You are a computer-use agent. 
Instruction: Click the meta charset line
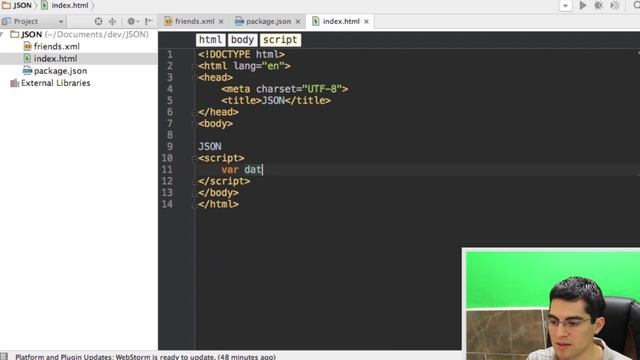click(x=284, y=89)
